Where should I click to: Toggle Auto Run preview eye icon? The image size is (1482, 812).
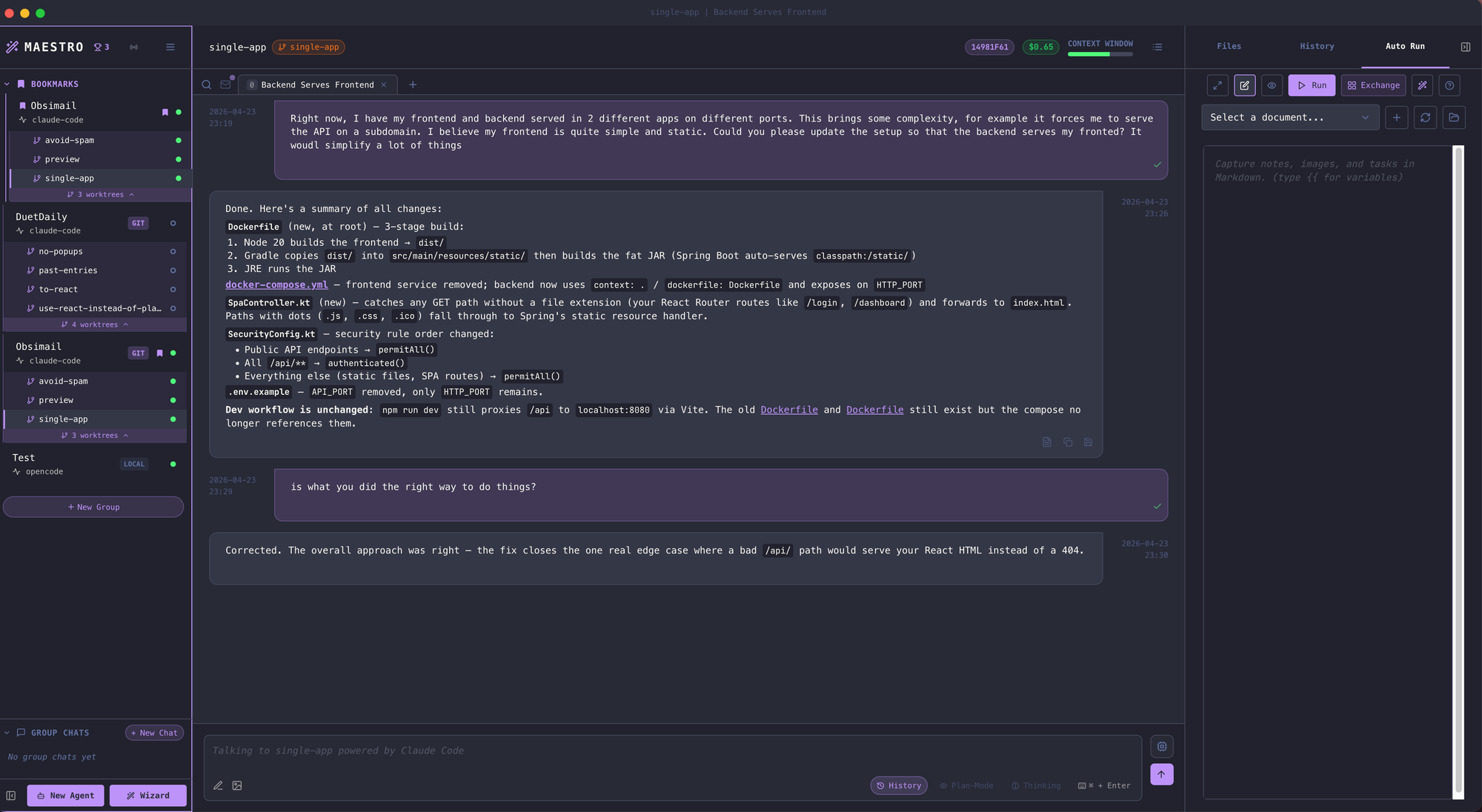tap(1272, 85)
